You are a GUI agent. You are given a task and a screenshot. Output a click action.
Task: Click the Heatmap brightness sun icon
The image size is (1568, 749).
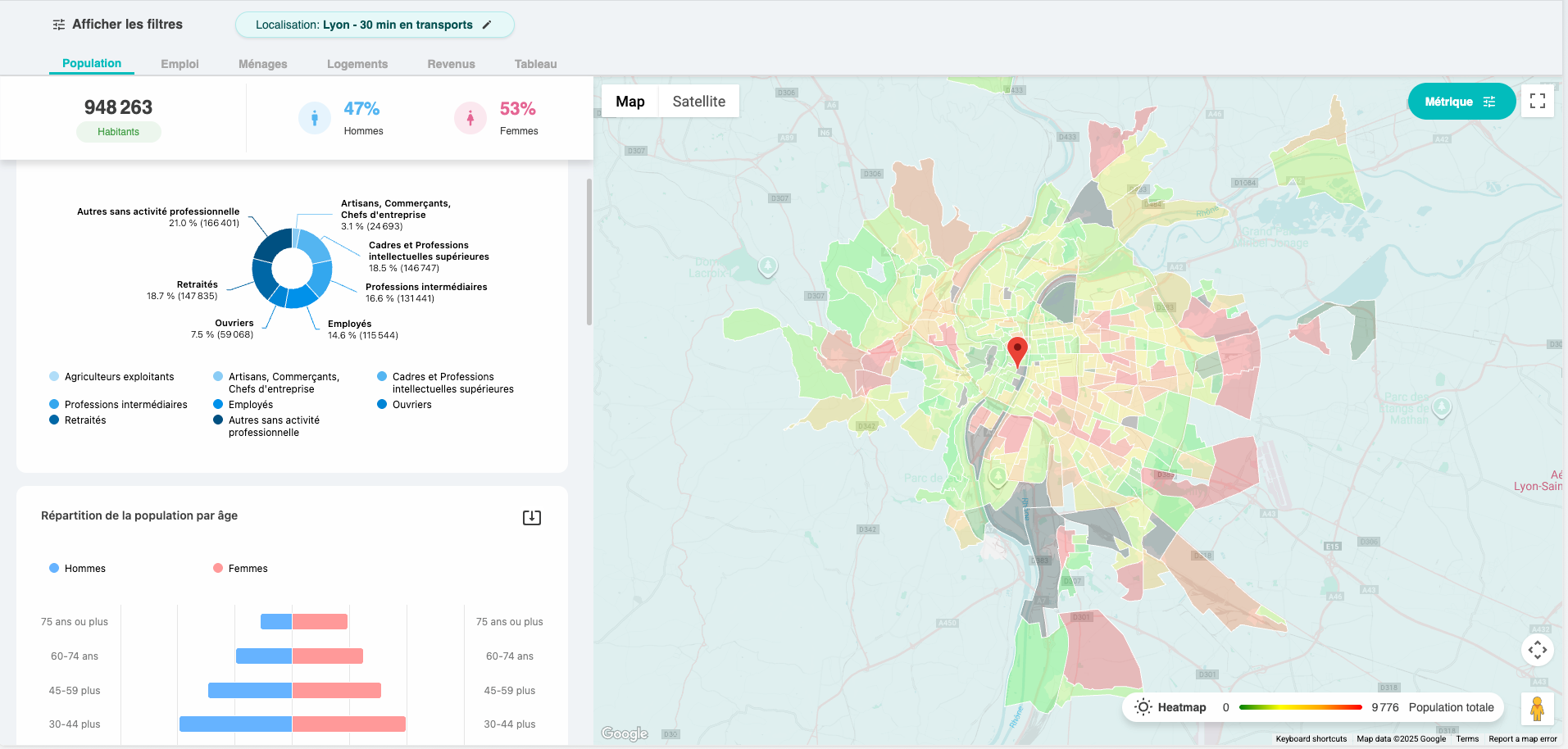click(1143, 707)
